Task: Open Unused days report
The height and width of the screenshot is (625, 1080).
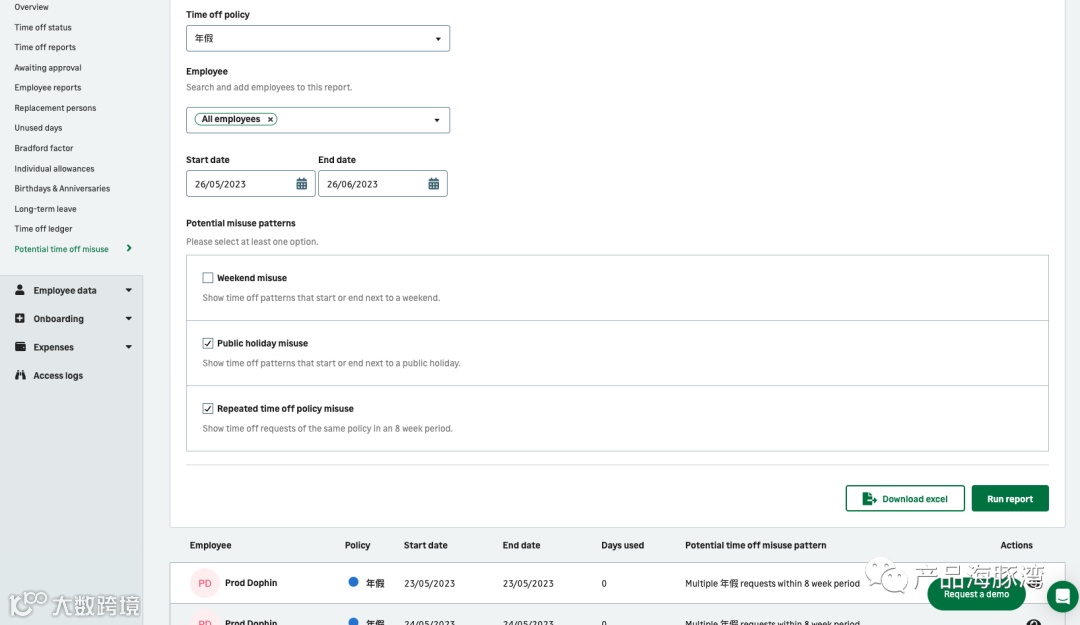Action: tap(38, 128)
